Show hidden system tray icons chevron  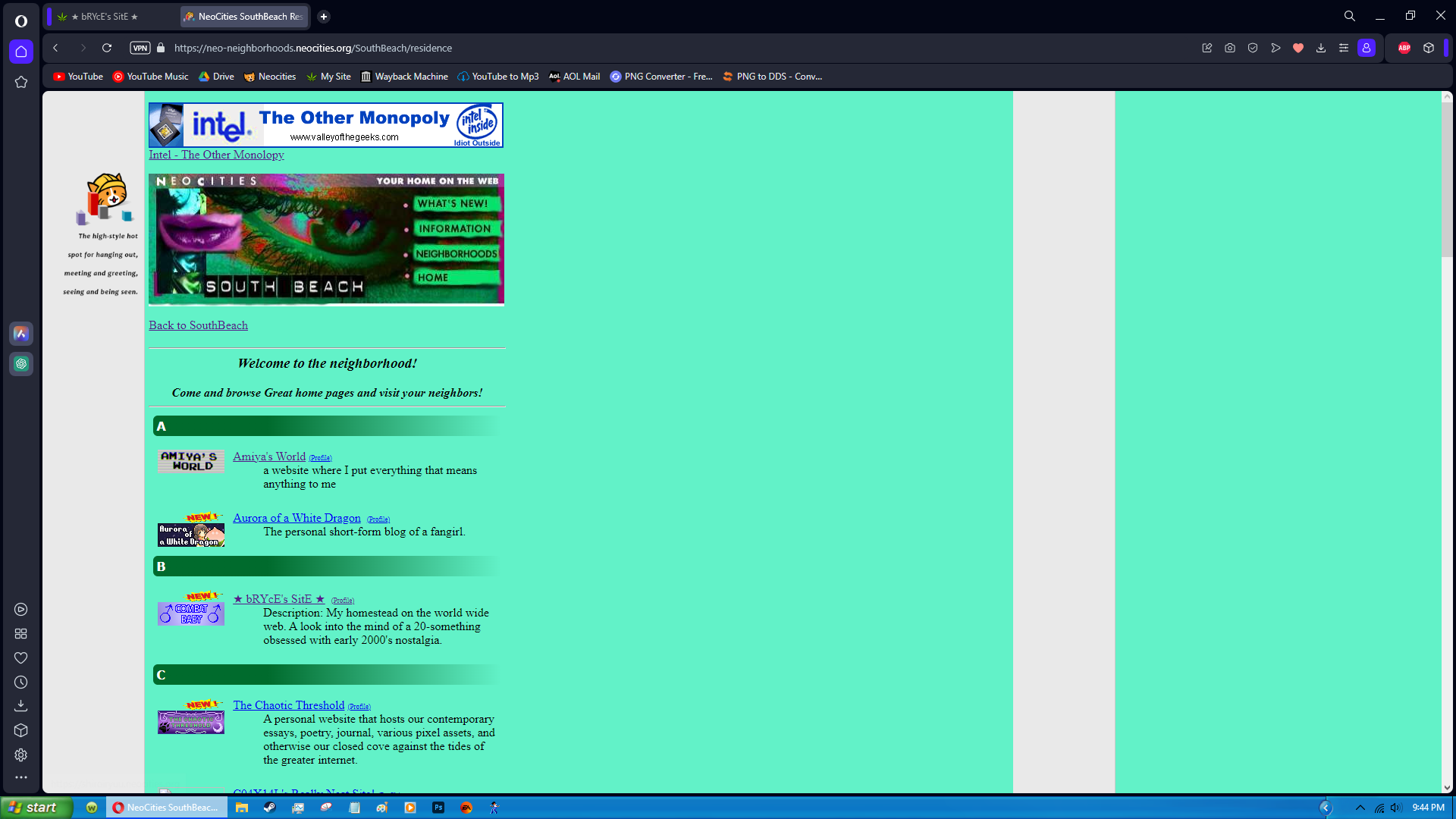point(1360,808)
